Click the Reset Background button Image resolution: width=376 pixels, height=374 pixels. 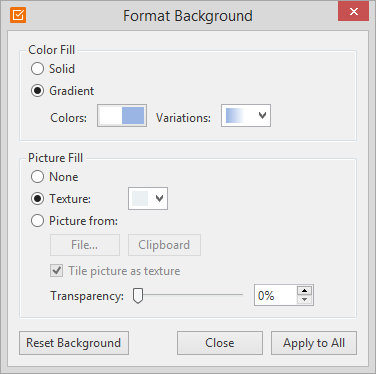point(74,343)
